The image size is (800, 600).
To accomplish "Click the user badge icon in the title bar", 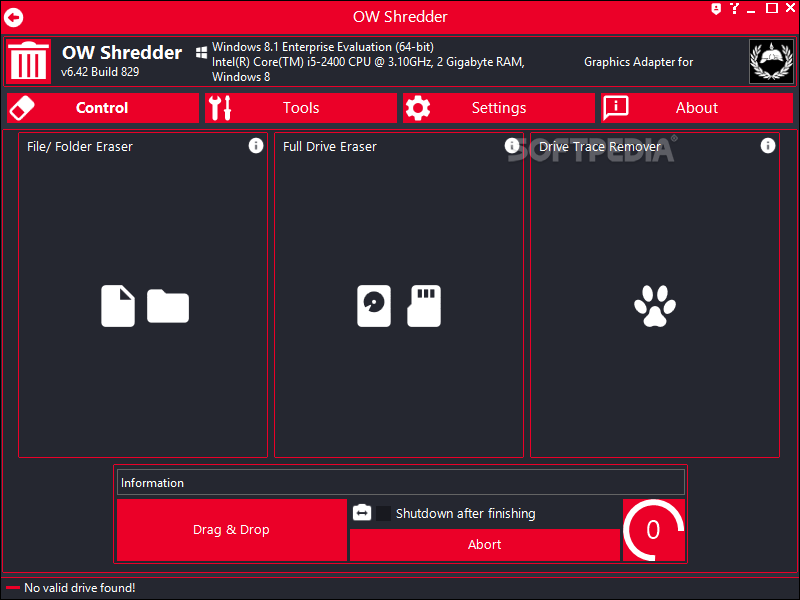I will point(716,9).
